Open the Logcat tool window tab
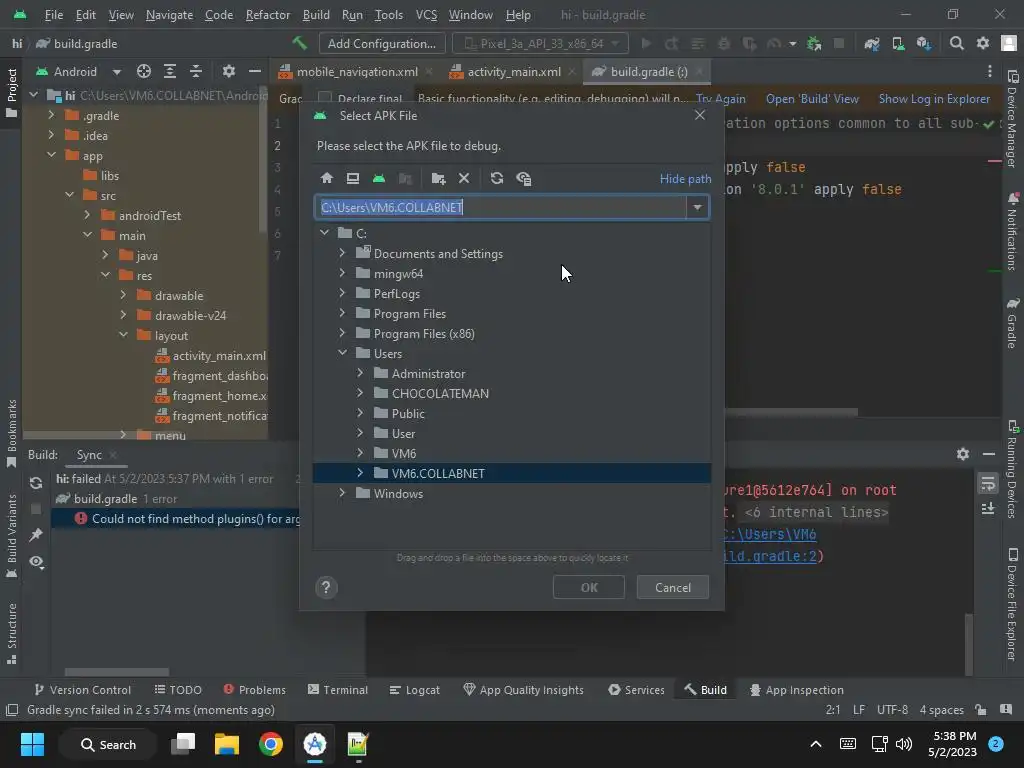This screenshot has width=1024, height=768. pos(415,690)
